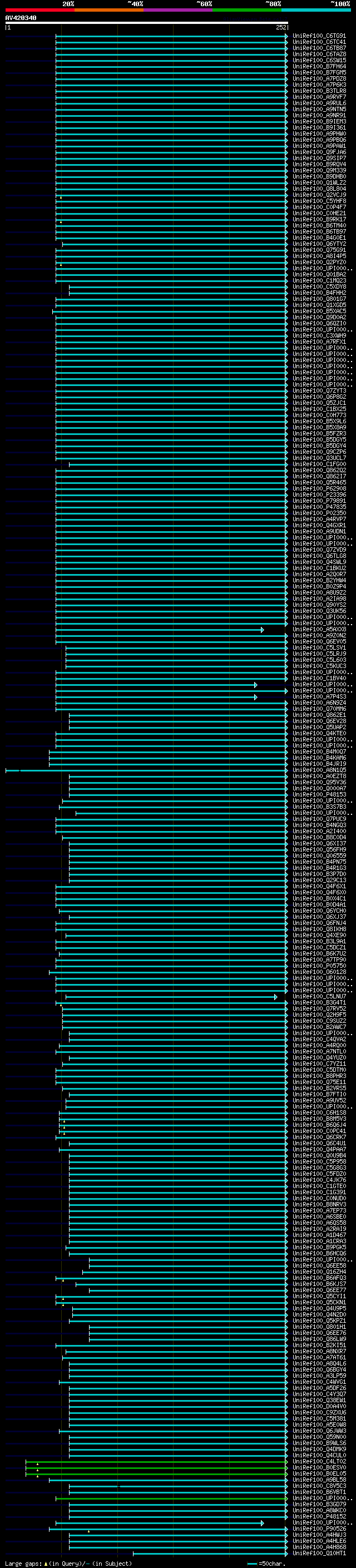Click the AV420340 query name
The image size is (356, 1568).
pos(21,18)
